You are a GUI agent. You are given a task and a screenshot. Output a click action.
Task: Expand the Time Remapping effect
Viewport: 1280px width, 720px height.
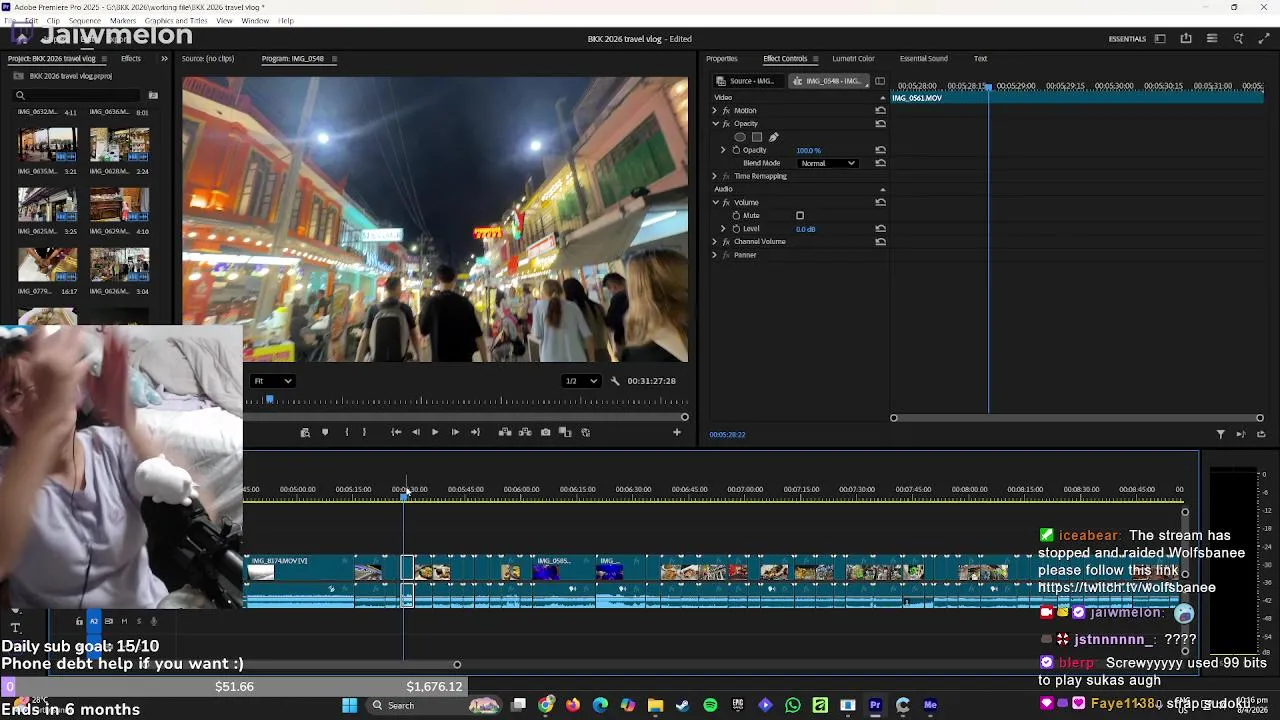point(715,176)
